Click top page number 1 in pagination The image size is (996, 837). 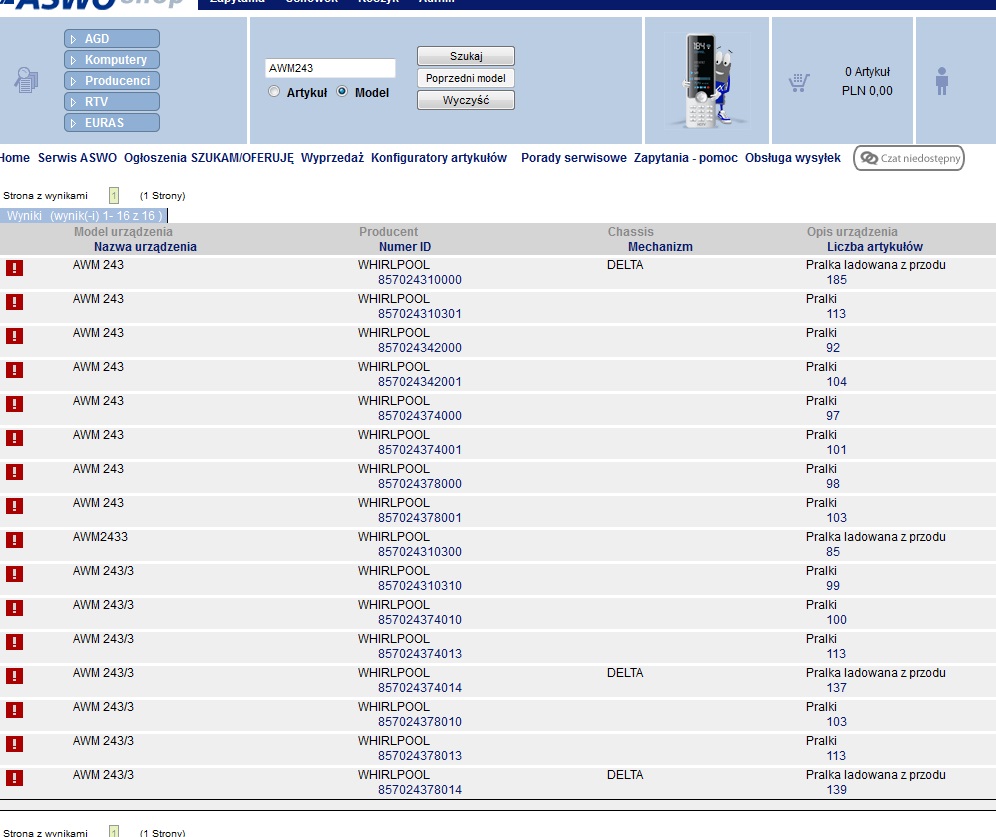point(114,196)
